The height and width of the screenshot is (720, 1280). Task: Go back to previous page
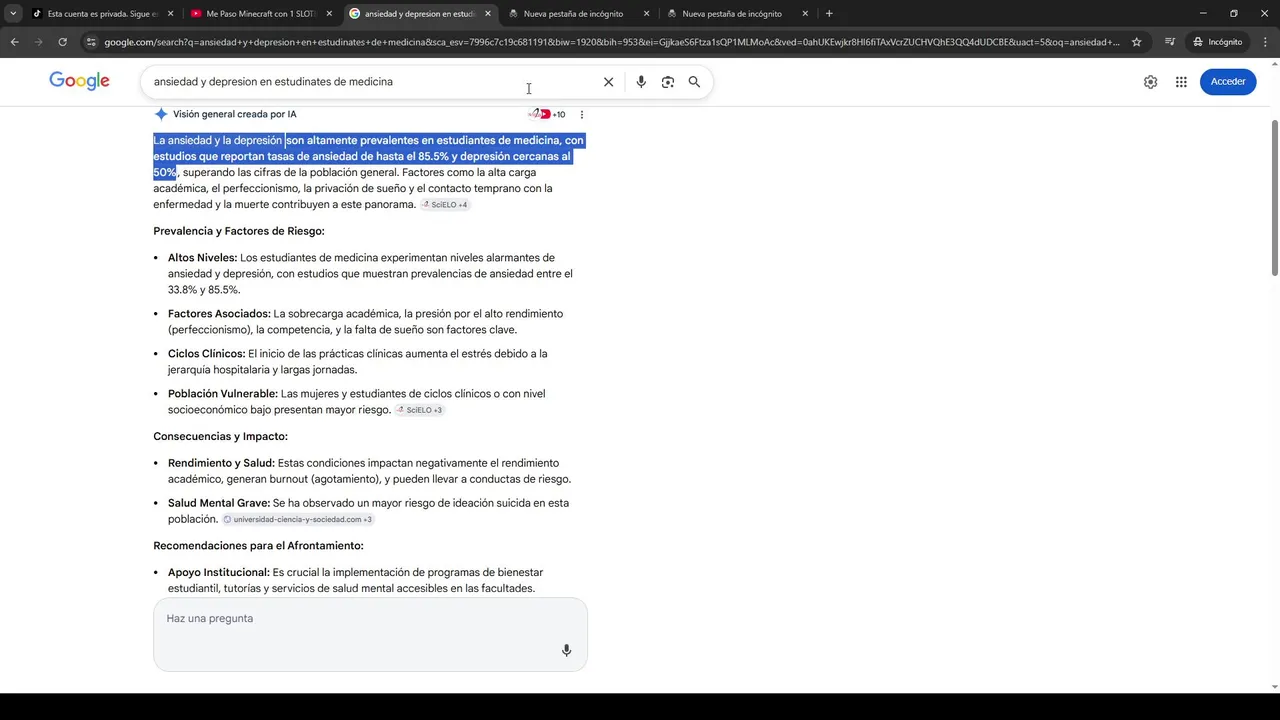click(x=14, y=42)
